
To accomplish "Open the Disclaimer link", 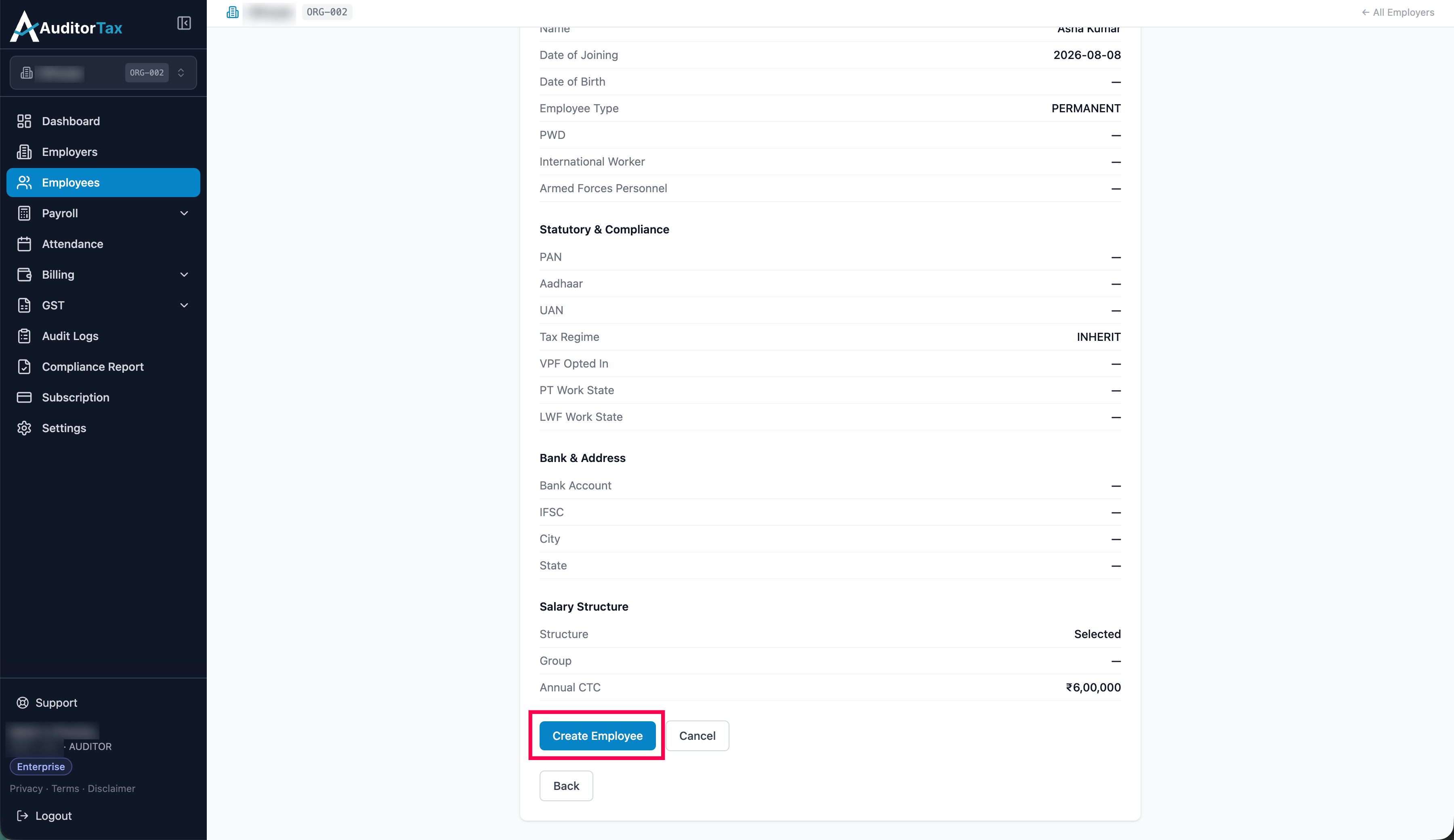I will tap(111, 789).
